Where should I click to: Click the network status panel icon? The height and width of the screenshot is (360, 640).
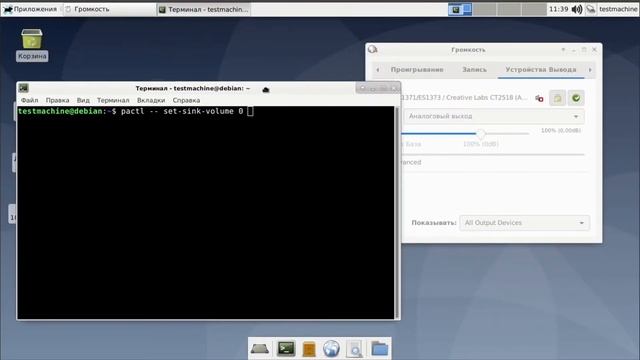click(x=591, y=9)
